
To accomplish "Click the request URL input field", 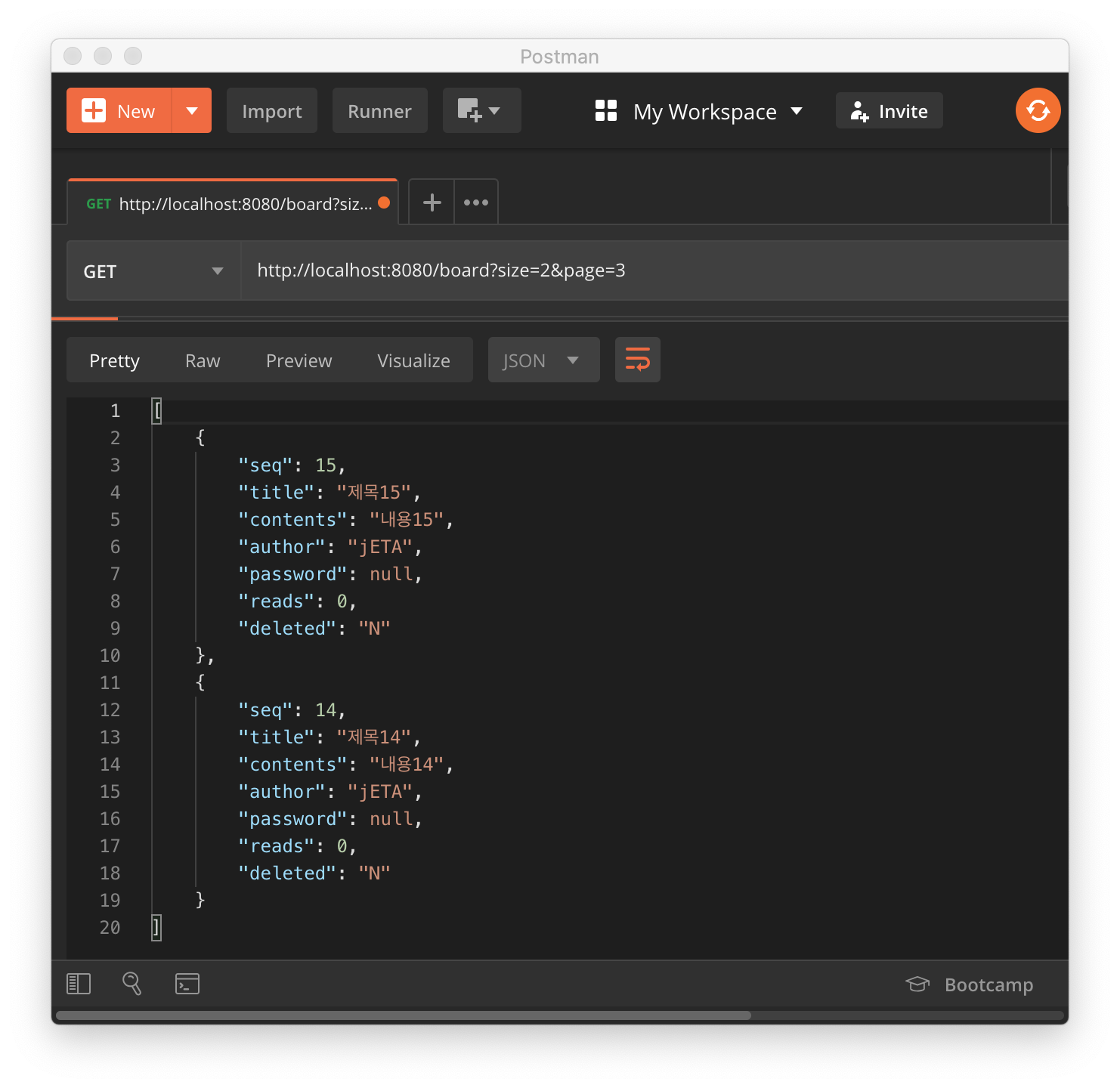I will pyautogui.click(x=654, y=270).
